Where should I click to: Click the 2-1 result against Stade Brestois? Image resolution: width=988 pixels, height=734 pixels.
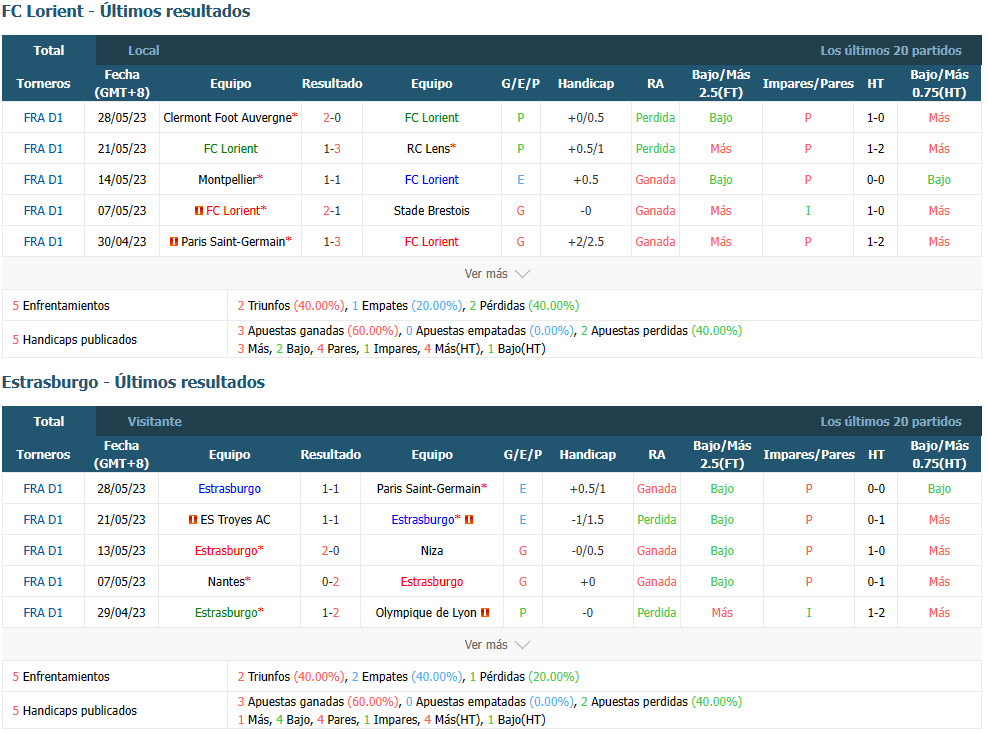coord(332,210)
